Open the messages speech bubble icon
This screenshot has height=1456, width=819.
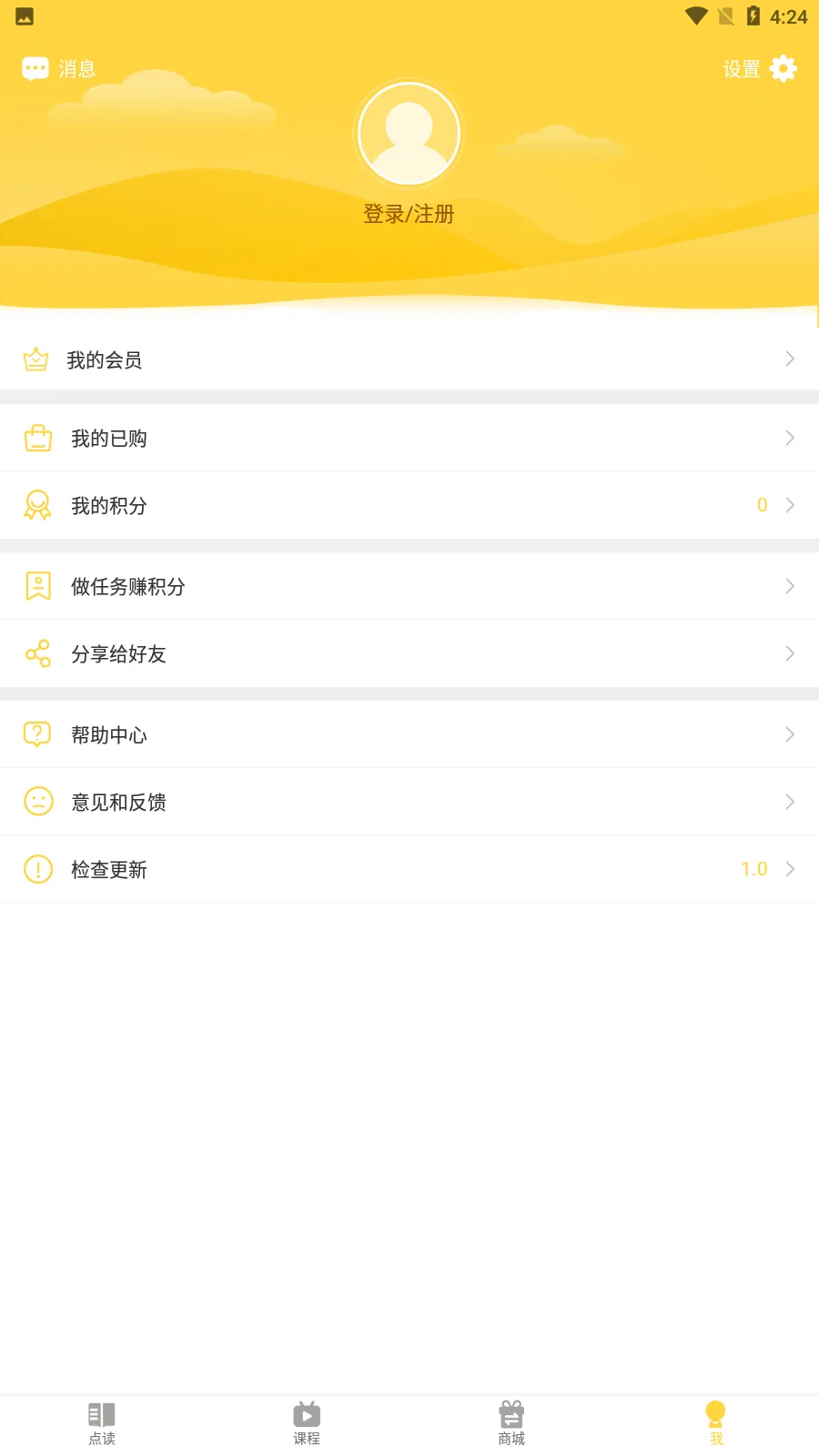click(35, 69)
